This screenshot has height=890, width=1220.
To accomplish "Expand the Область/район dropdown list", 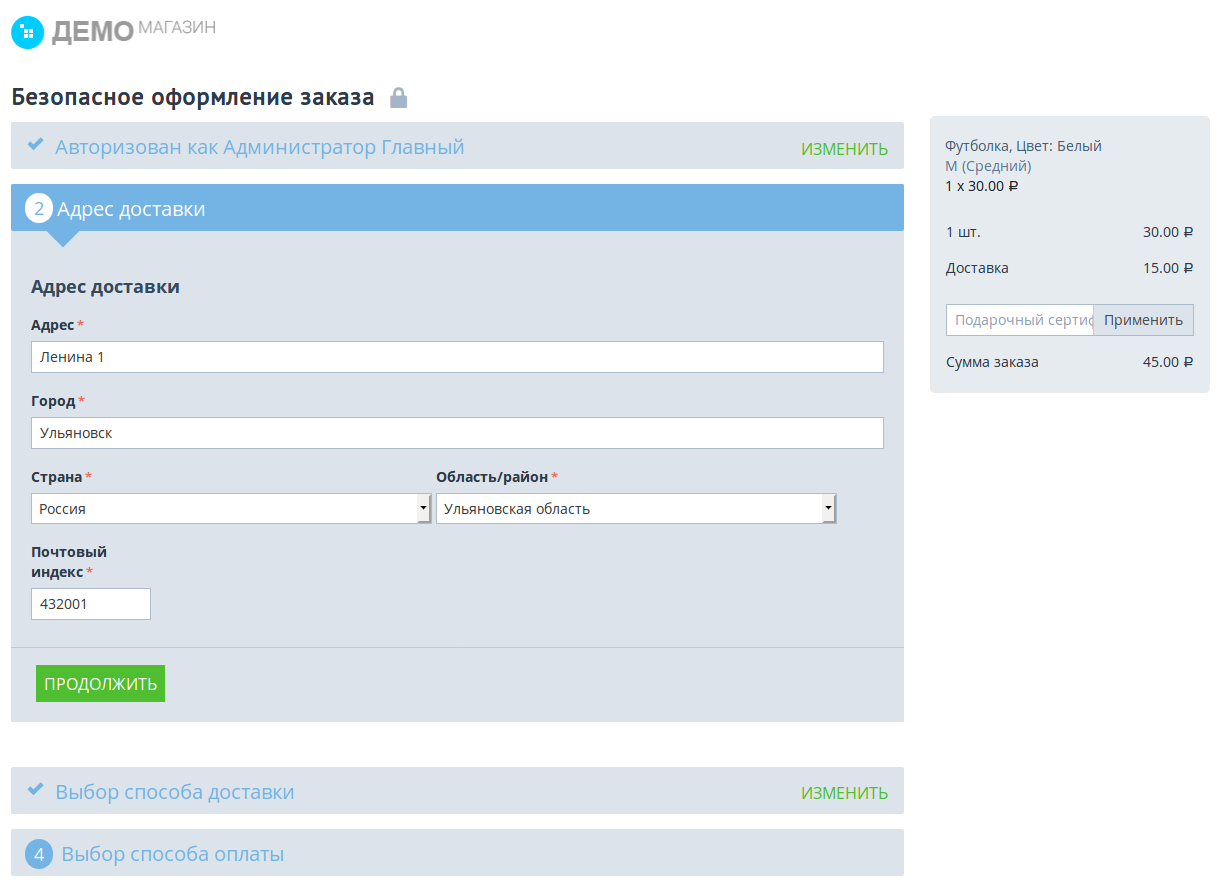I will [x=635, y=509].
